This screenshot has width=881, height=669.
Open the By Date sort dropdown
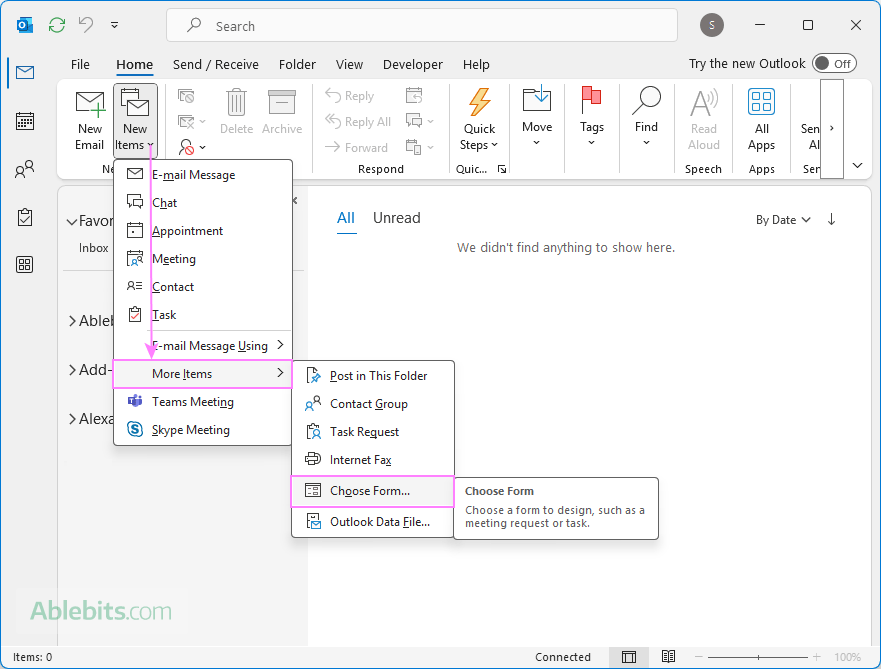783,220
